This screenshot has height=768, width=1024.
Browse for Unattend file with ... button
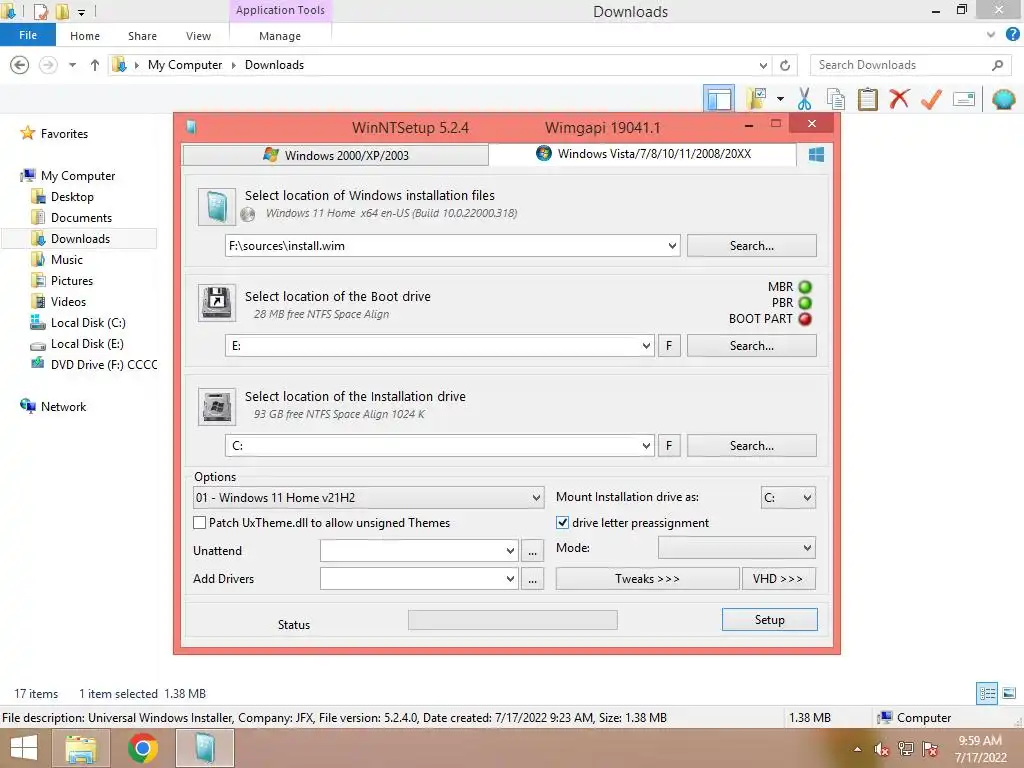click(x=532, y=551)
